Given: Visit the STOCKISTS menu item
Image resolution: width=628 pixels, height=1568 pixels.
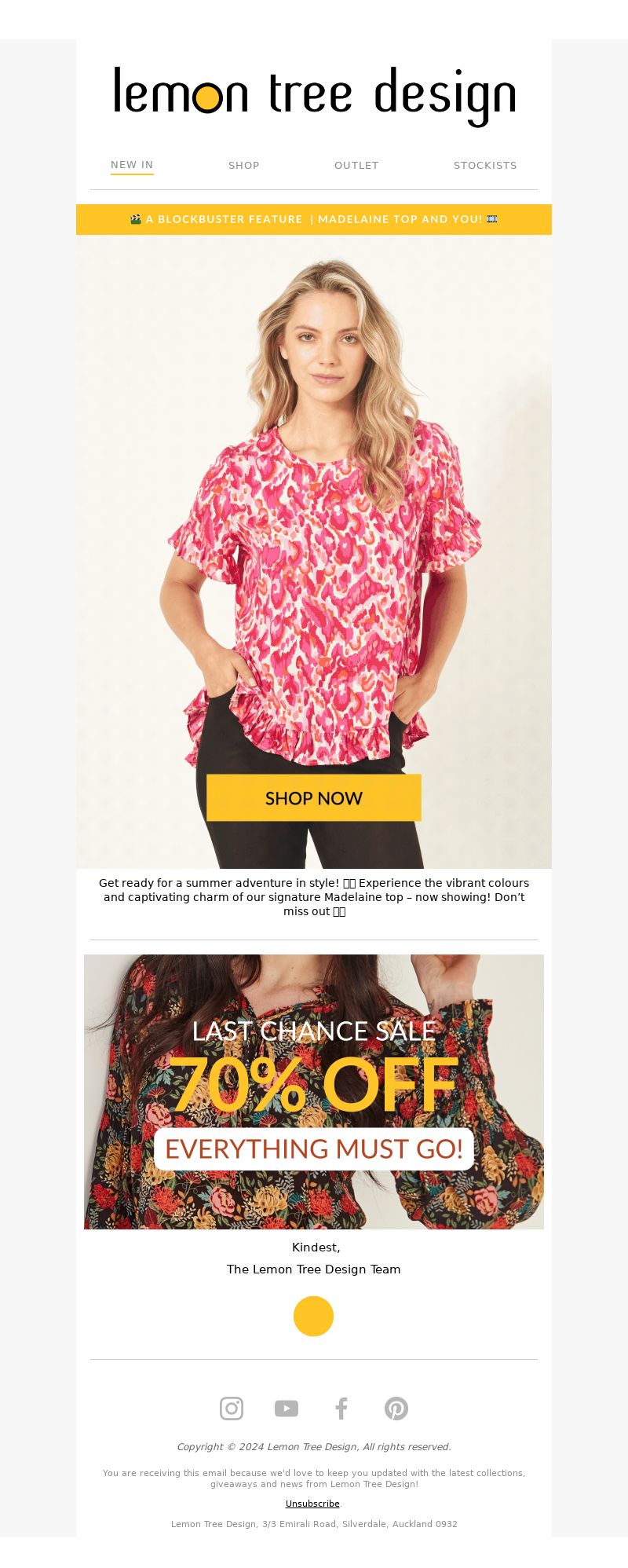Looking at the screenshot, I should (485, 165).
